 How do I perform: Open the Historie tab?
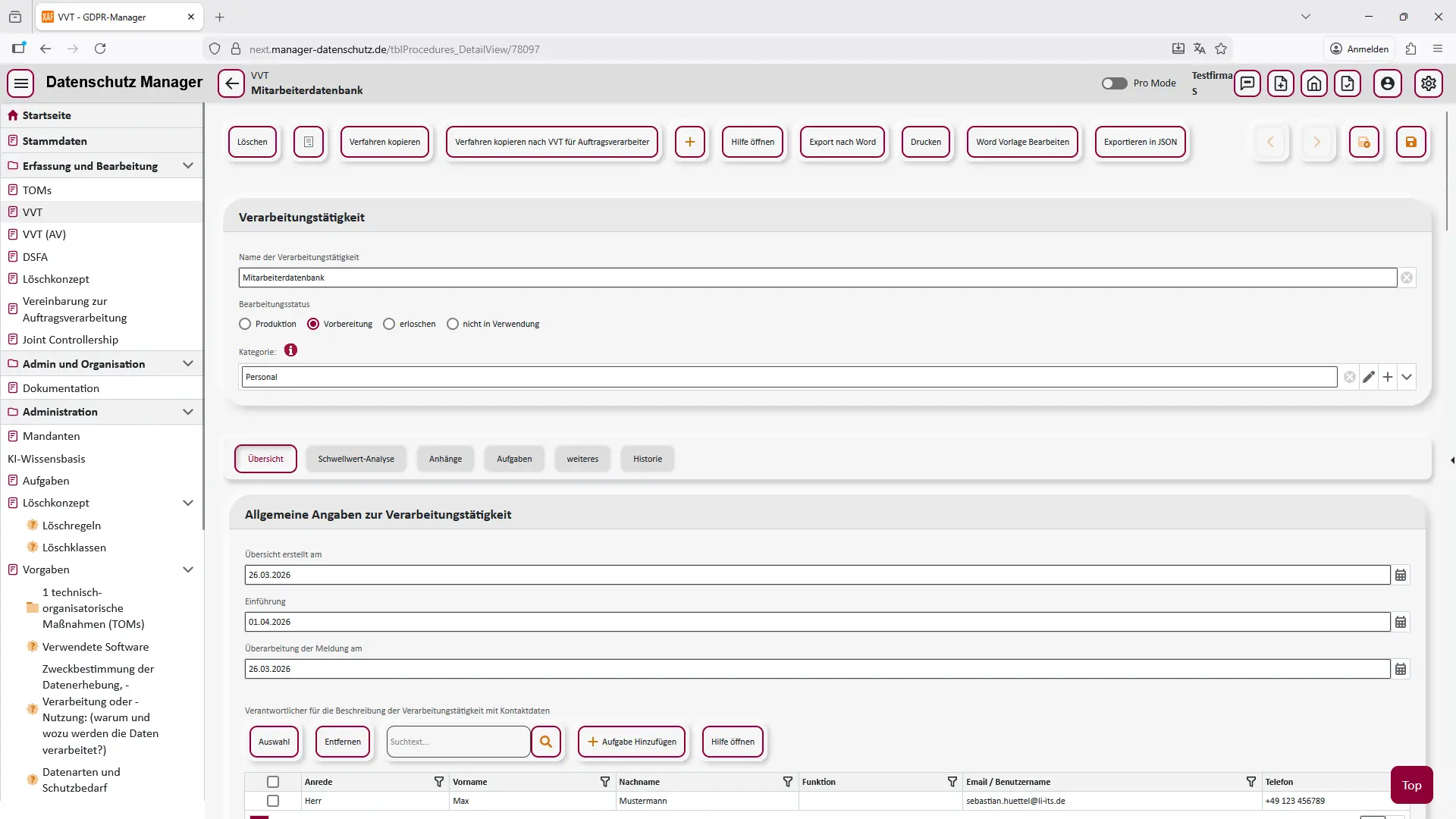[647, 459]
